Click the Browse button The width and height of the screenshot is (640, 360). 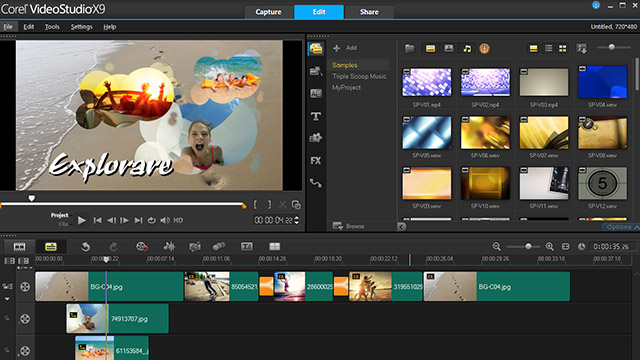[349, 226]
